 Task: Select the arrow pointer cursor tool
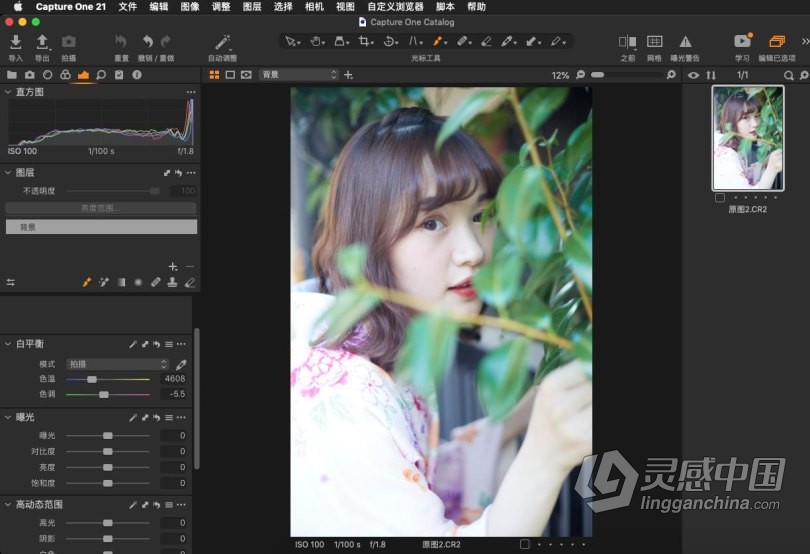(x=291, y=41)
